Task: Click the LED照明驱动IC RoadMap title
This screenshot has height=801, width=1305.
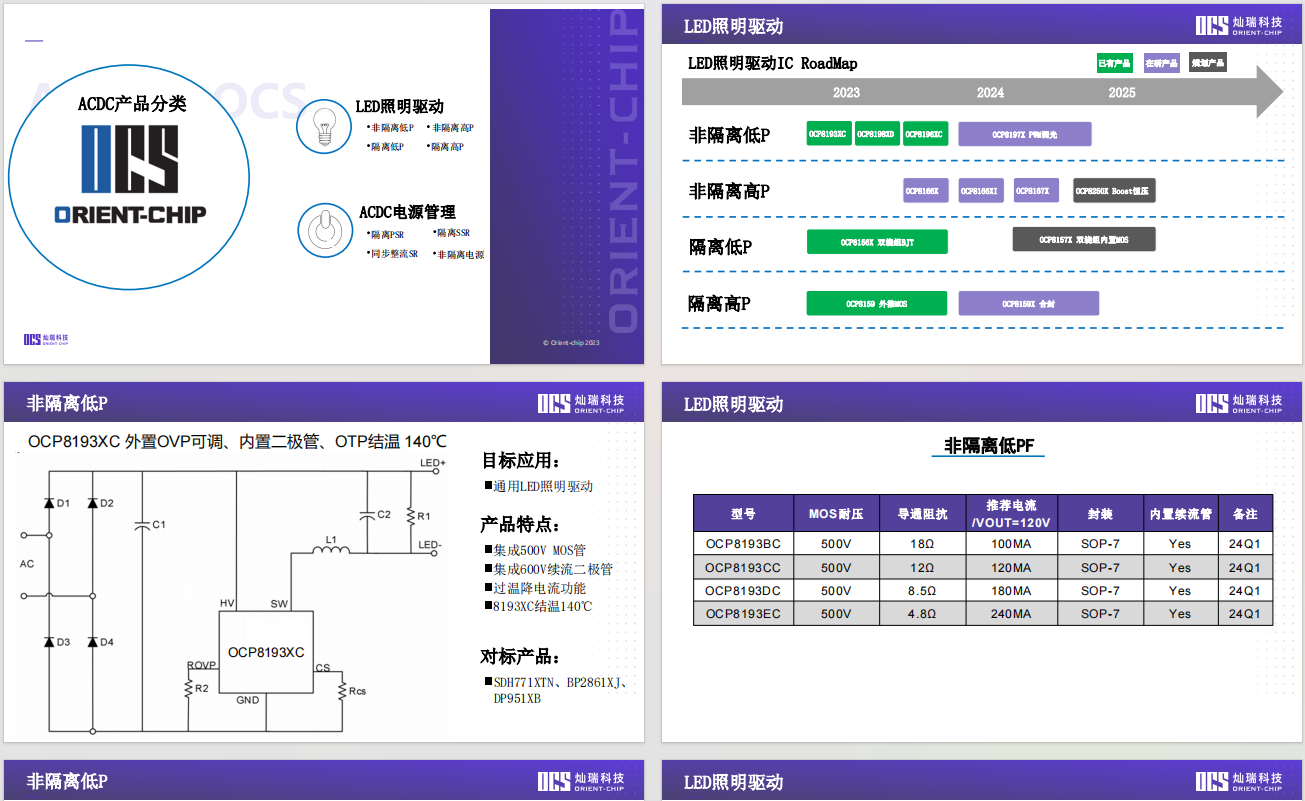Action: pos(772,63)
